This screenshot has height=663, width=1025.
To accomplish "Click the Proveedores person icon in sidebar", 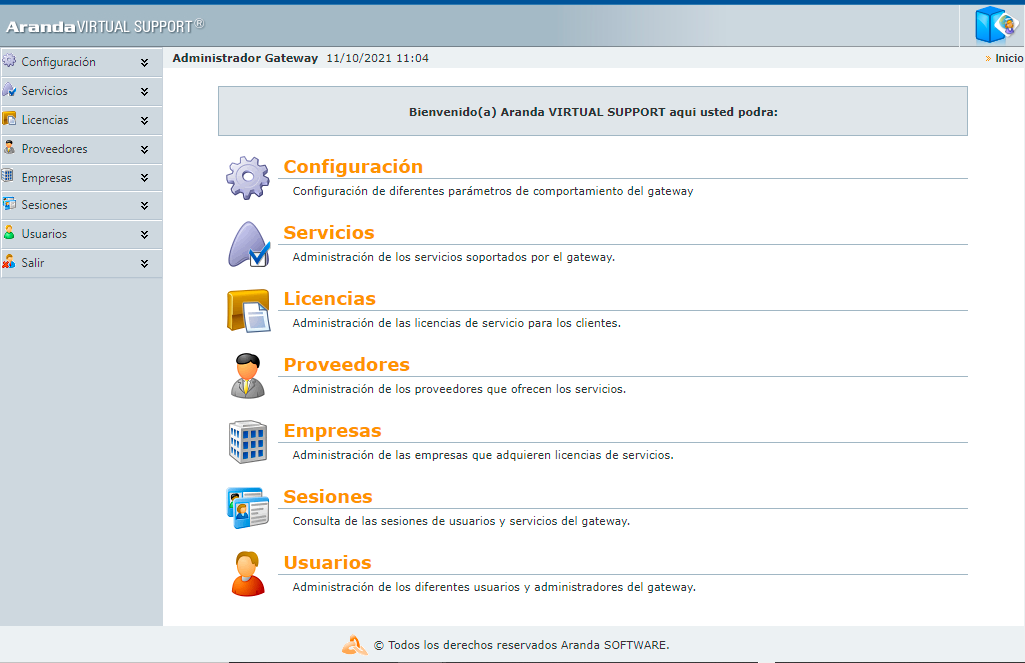I will pyautogui.click(x=9, y=147).
